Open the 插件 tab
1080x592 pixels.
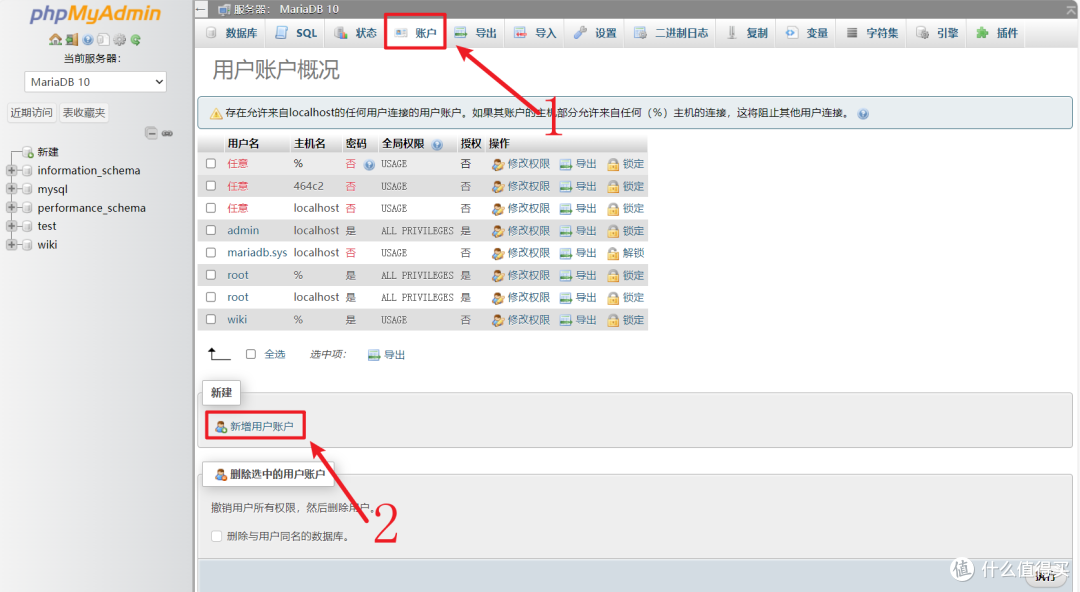point(997,33)
